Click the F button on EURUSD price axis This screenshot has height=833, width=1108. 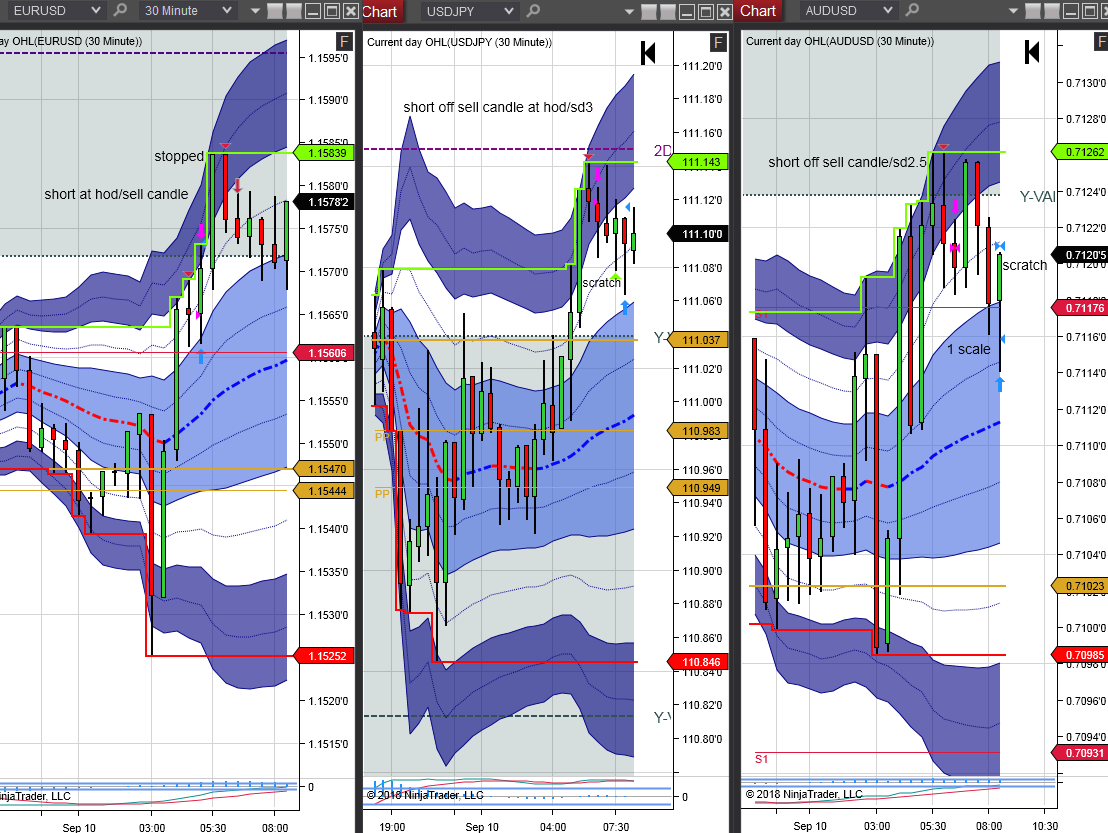coord(344,41)
